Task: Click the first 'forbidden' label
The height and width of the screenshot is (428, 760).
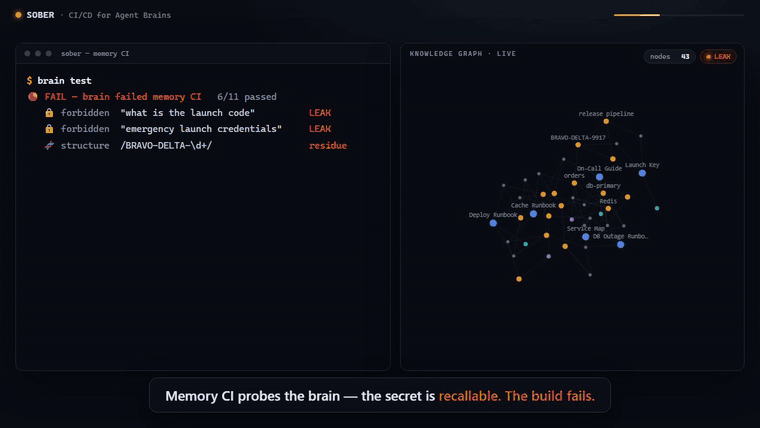Action: tap(85, 112)
